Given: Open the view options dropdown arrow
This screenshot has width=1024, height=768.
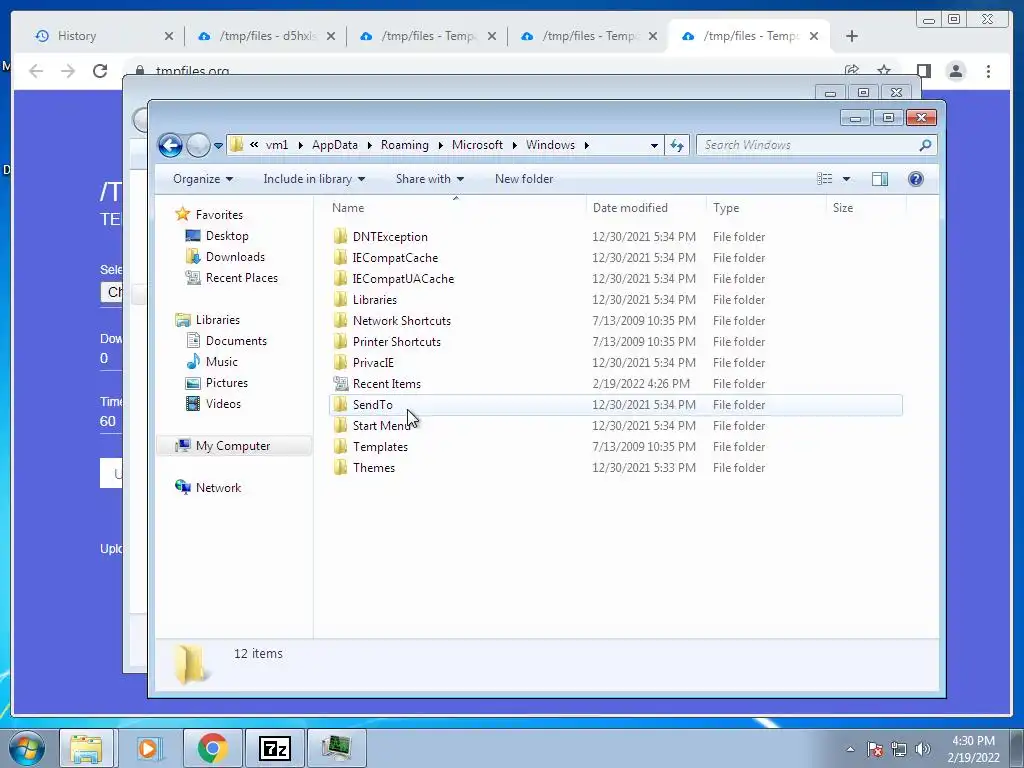Looking at the screenshot, I should pyautogui.click(x=846, y=179).
